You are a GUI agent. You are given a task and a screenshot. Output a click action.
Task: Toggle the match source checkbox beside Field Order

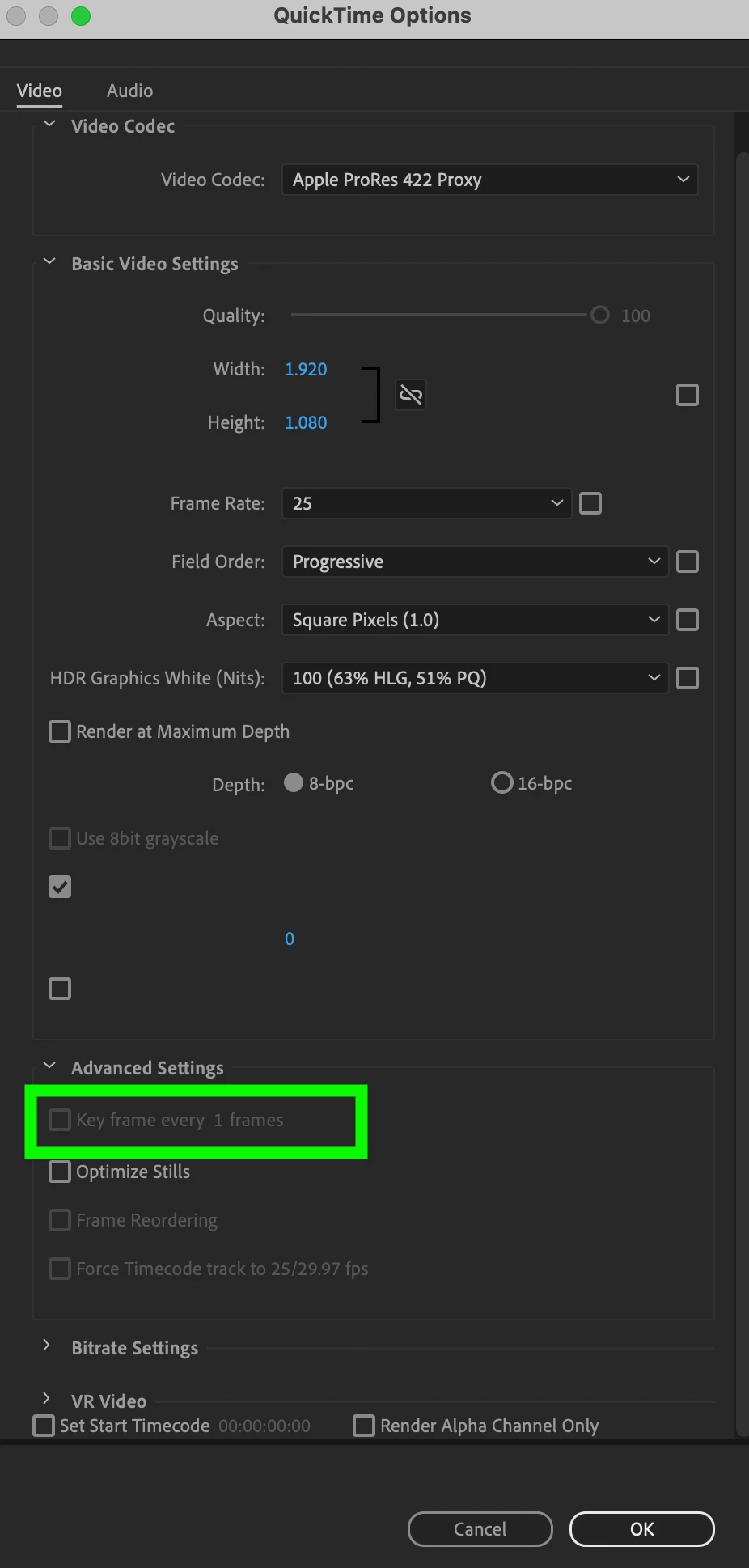687,562
